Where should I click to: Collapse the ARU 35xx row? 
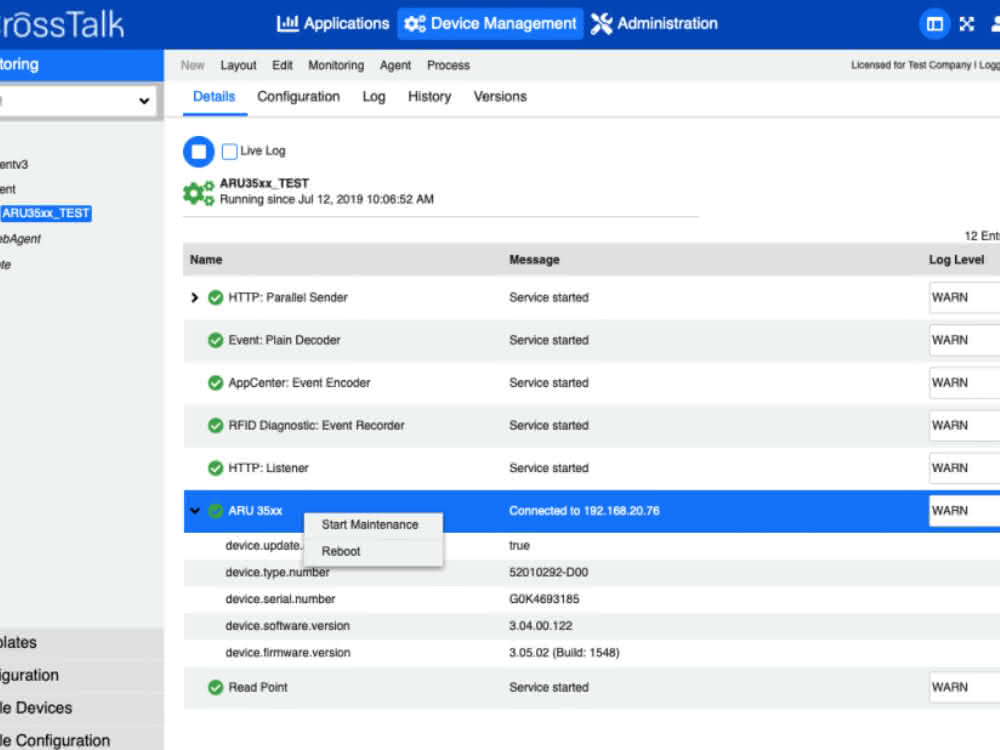point(195,511)
